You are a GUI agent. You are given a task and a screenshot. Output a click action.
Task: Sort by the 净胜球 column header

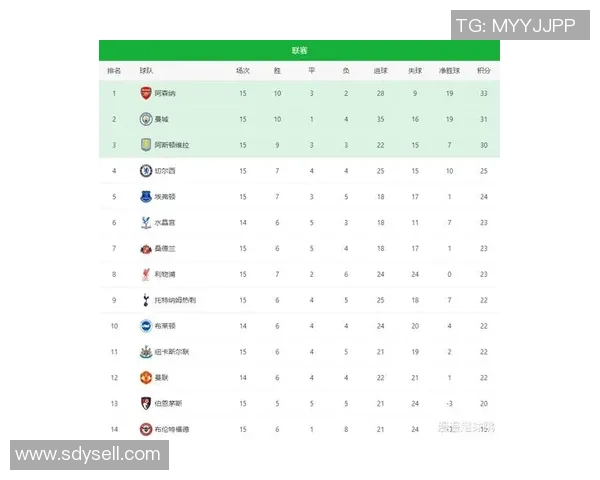click(x=449, y=71)
